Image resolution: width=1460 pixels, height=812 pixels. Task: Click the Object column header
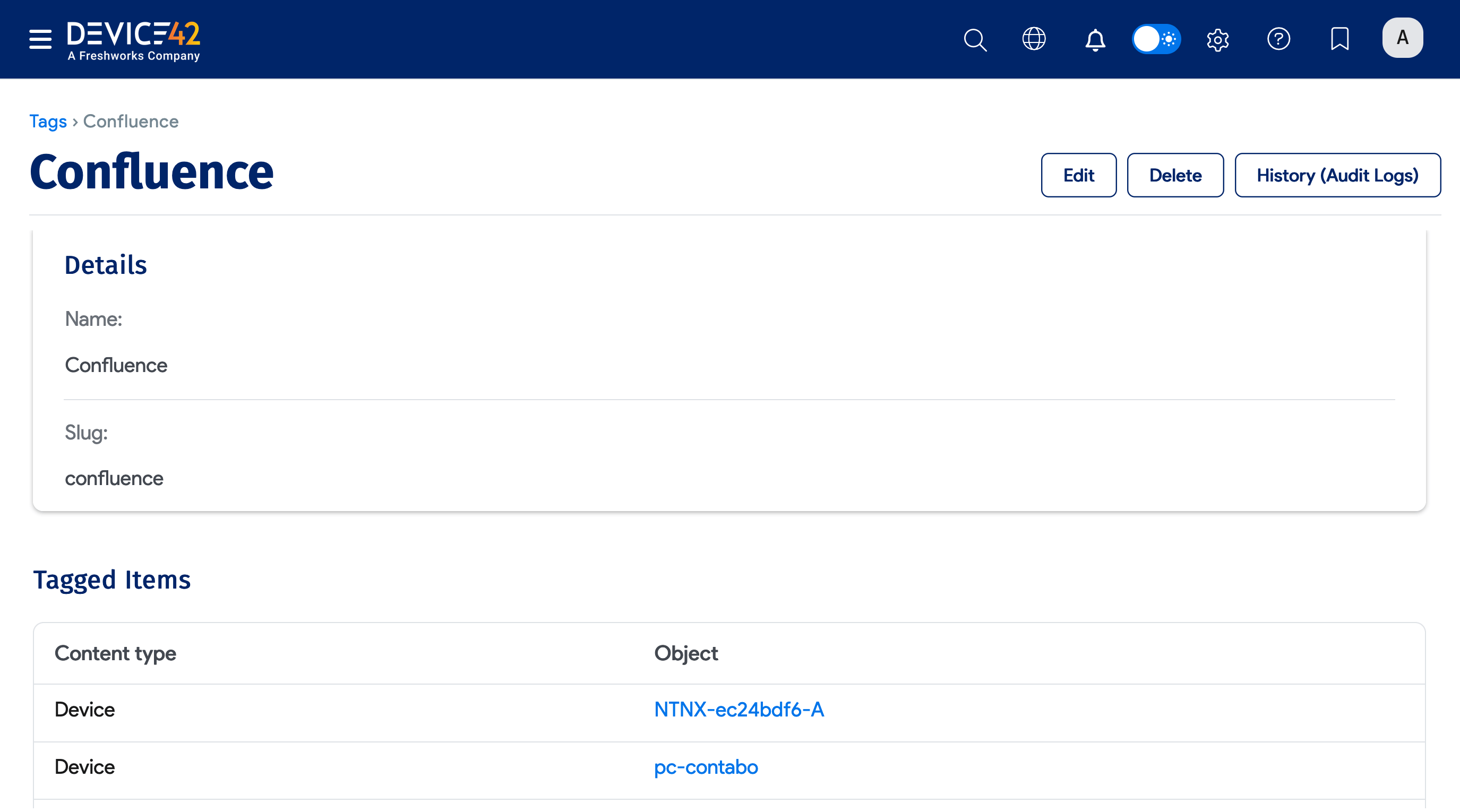(x=686, y=653)
